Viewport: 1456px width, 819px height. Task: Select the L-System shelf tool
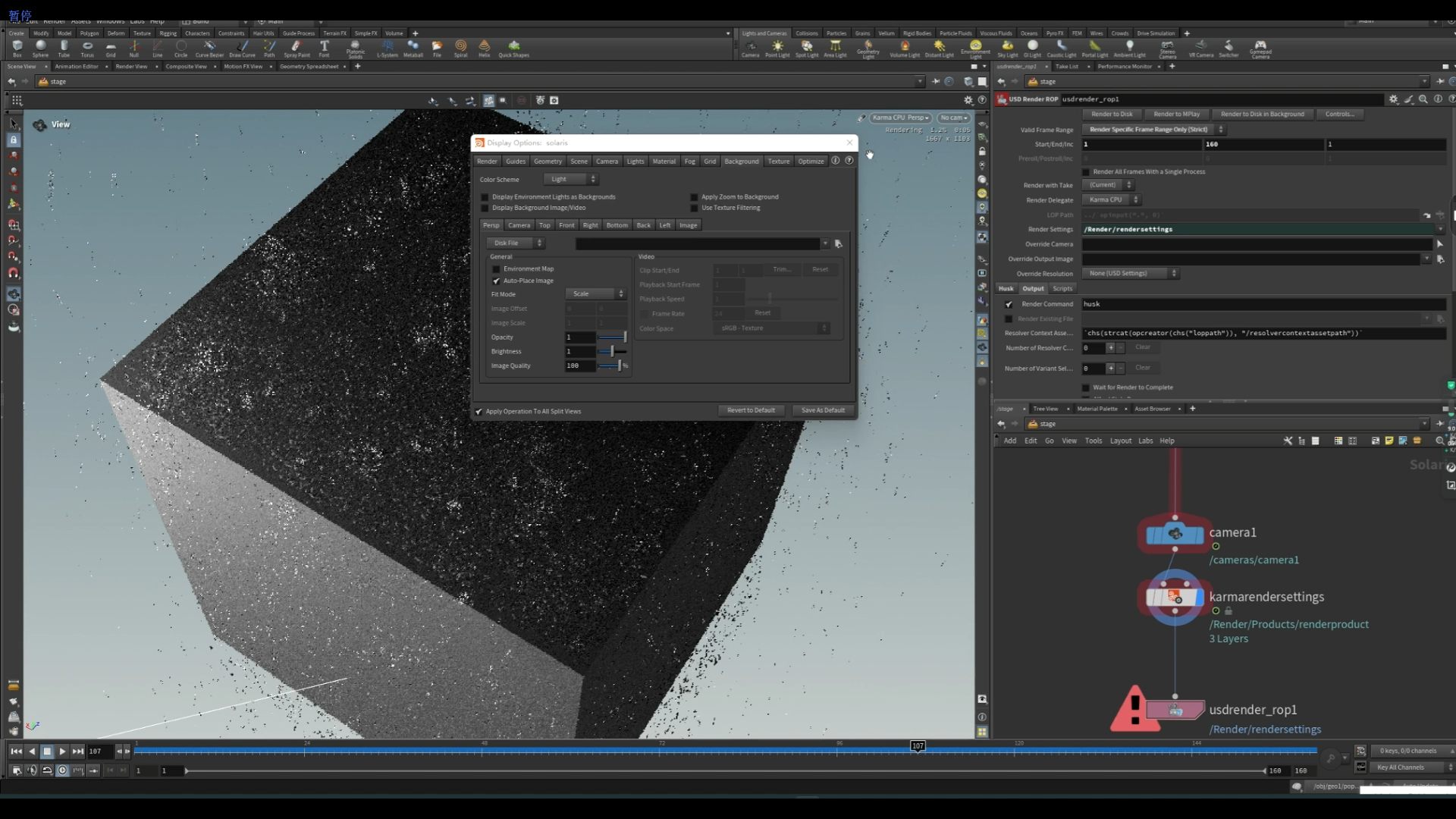pyautogui.click(x=388, y=48)
